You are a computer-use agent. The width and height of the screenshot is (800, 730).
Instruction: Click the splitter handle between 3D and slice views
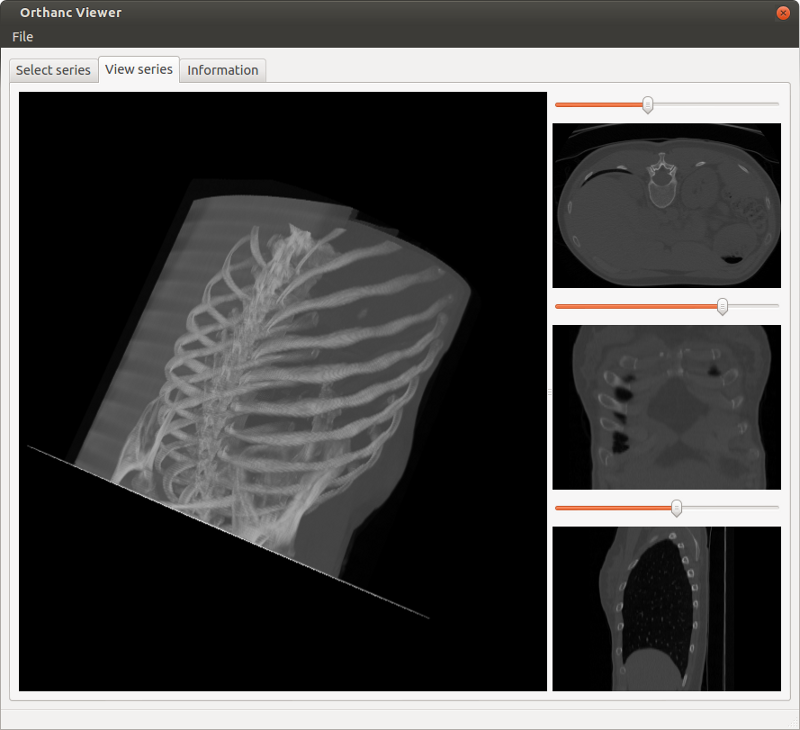549,392
